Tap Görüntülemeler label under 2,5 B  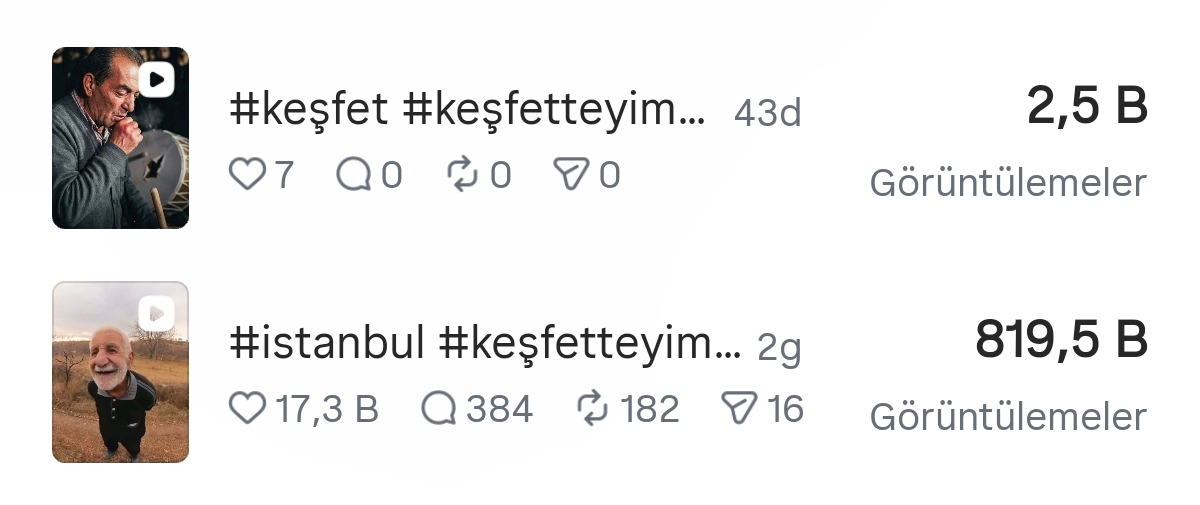[1008, 183]
